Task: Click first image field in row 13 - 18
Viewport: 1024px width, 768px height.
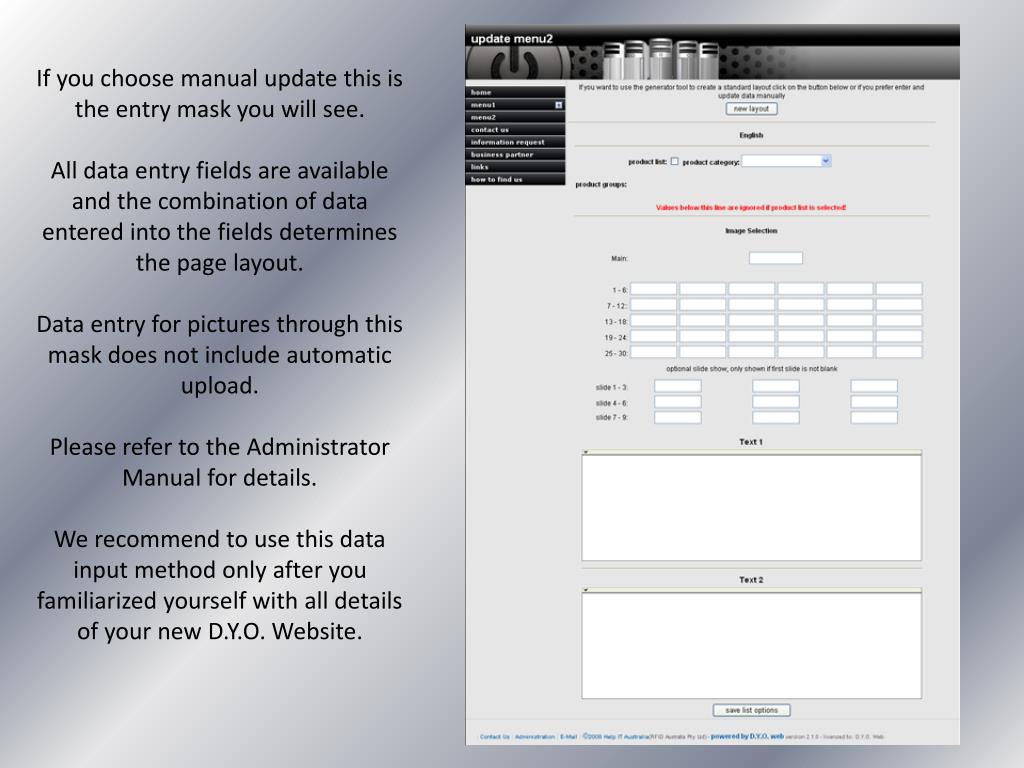Action: pyautogui.click(x=653, y=321)
